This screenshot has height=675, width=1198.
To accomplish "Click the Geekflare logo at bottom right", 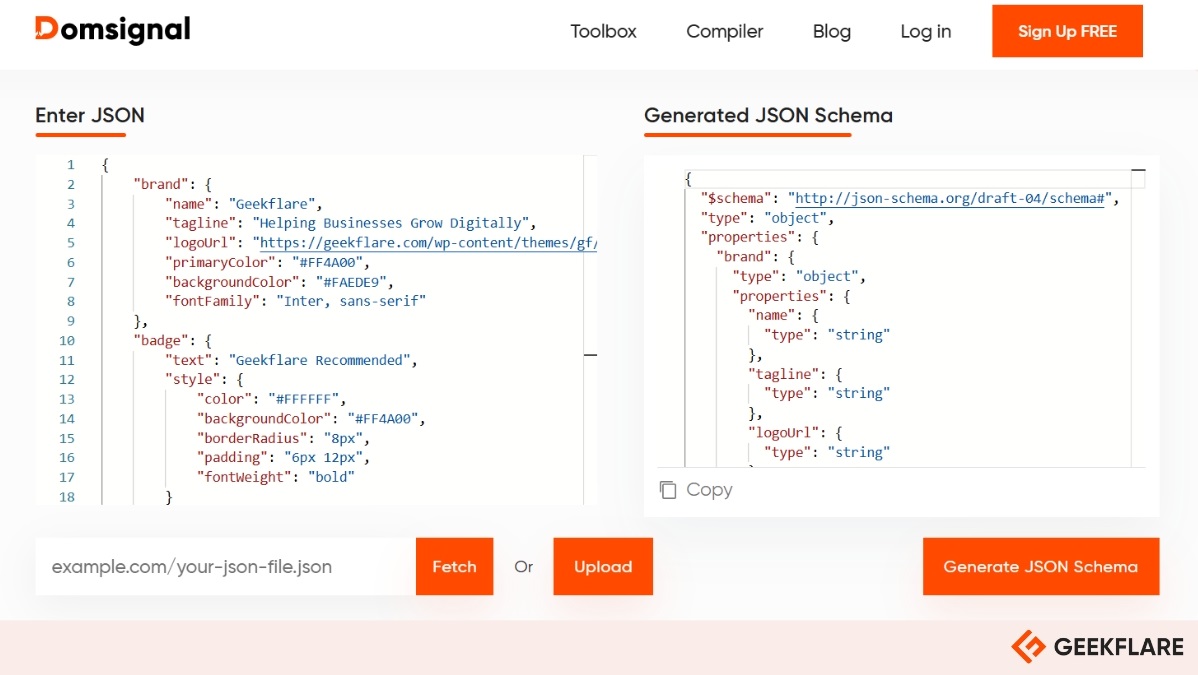I will (1097, 647).
